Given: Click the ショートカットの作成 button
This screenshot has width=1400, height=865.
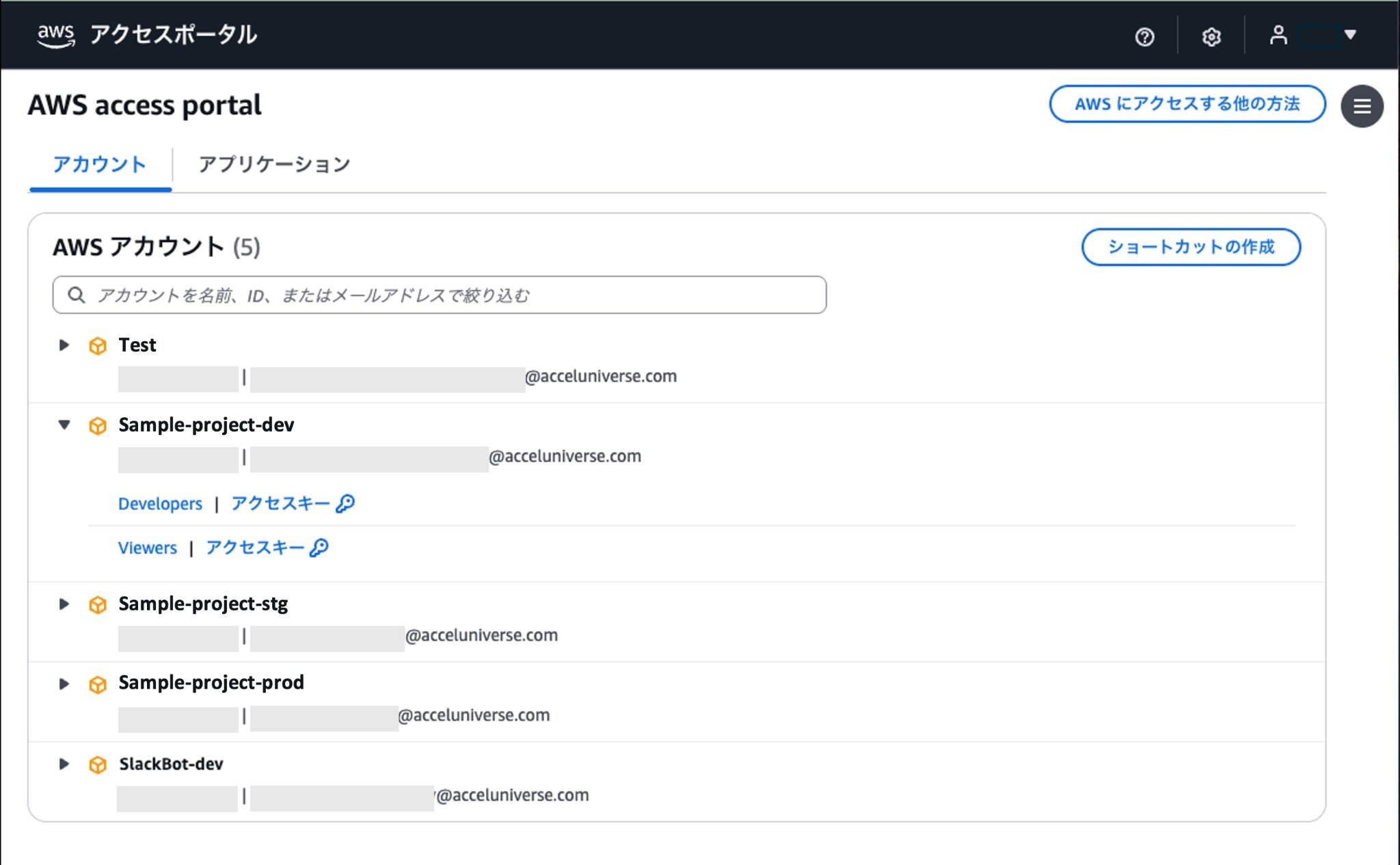Looking at the screenshot, I should pyautogui.click(x=1191, y=247).
